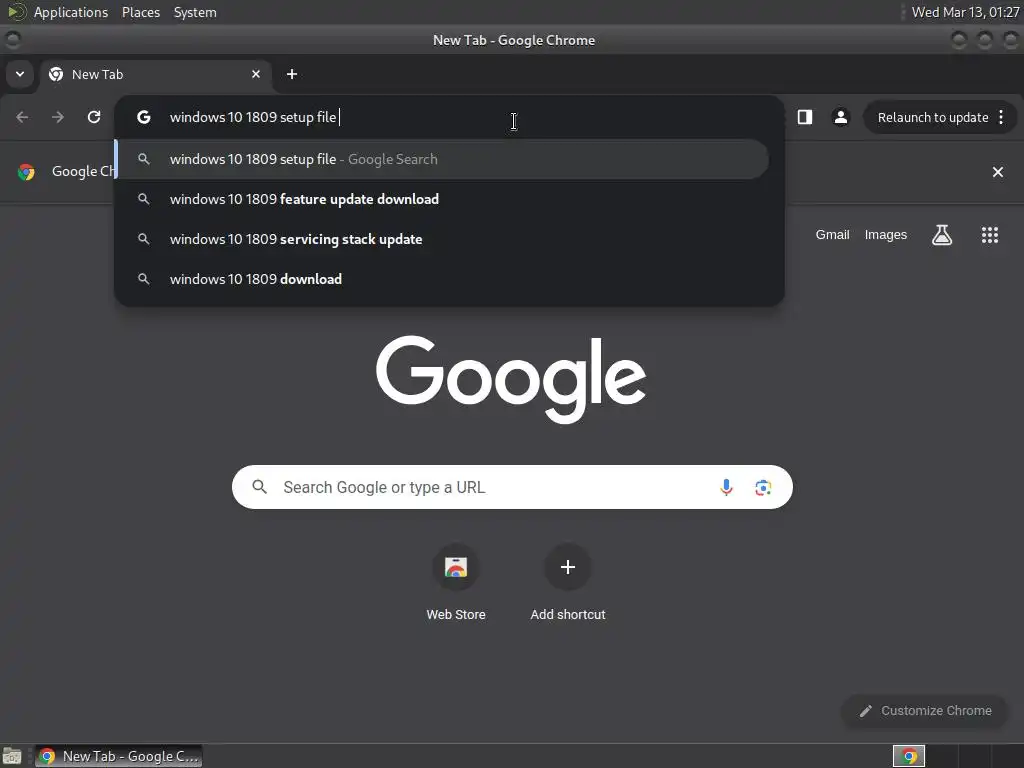Click Add shortcut plus button

(x=568, y=567)
